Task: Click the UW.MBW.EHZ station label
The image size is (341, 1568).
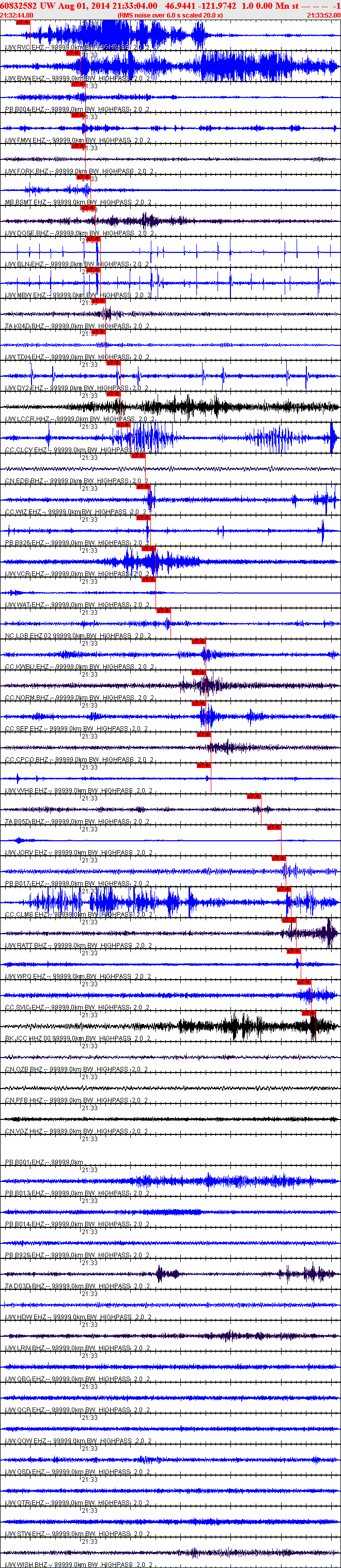Action: tap(78, 295)
